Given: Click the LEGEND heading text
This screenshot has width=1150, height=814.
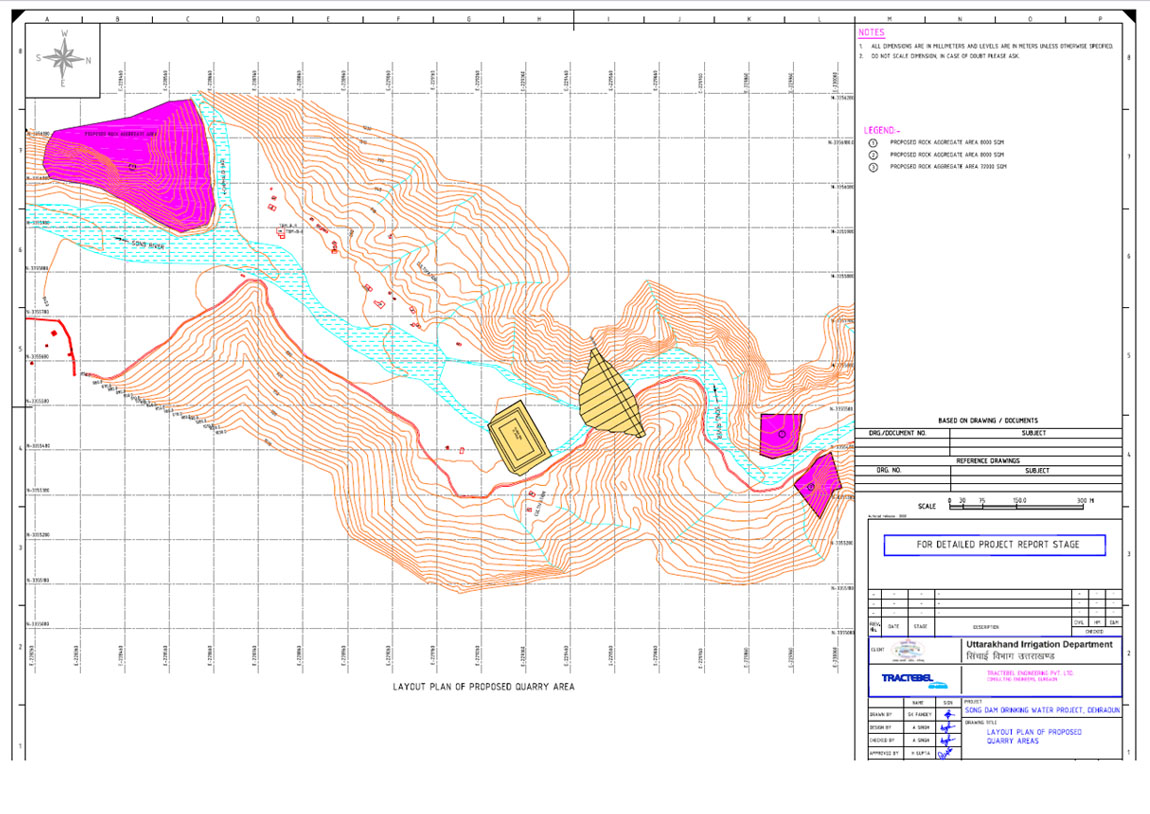Looking at the screenshot, I should [881, 131].
